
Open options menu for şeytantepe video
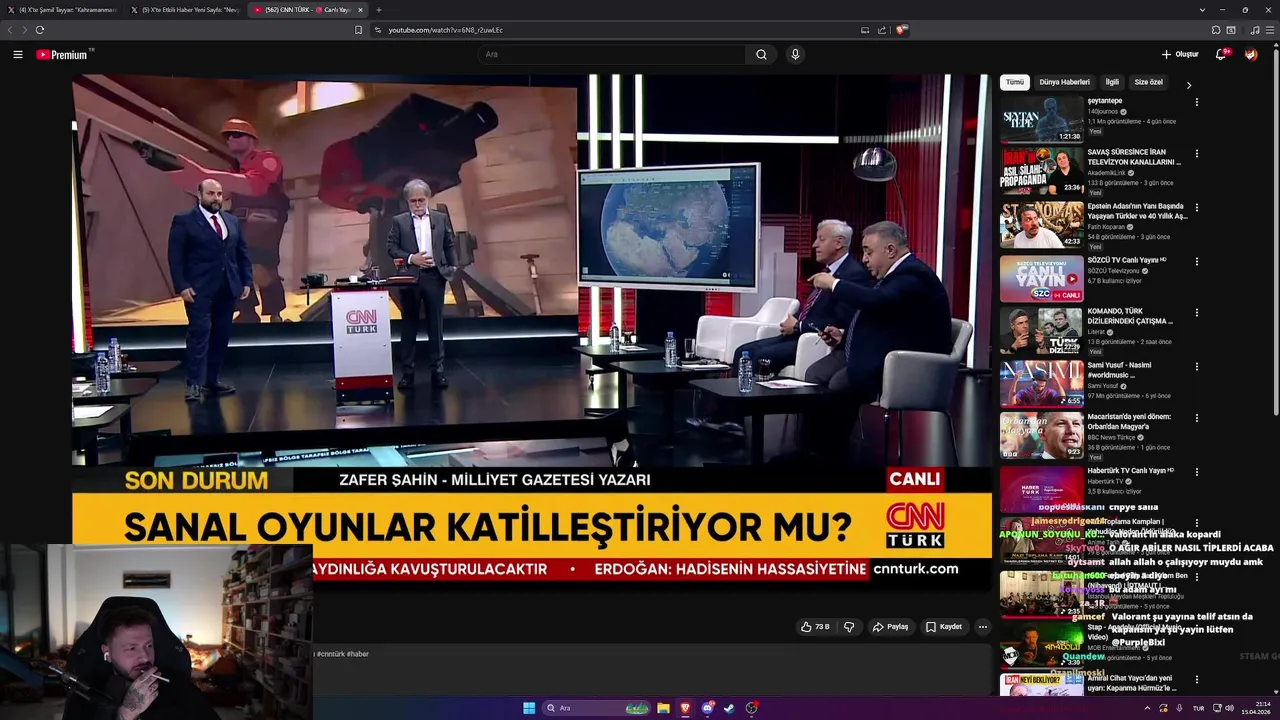pyautogui.click(x=1196, y=102)
